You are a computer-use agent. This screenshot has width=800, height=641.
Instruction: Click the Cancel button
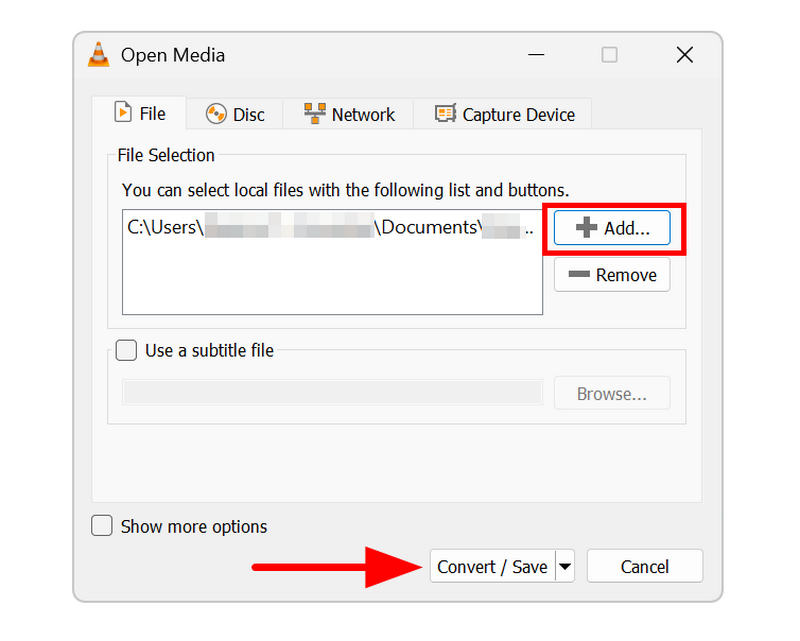tap(645, 566)
